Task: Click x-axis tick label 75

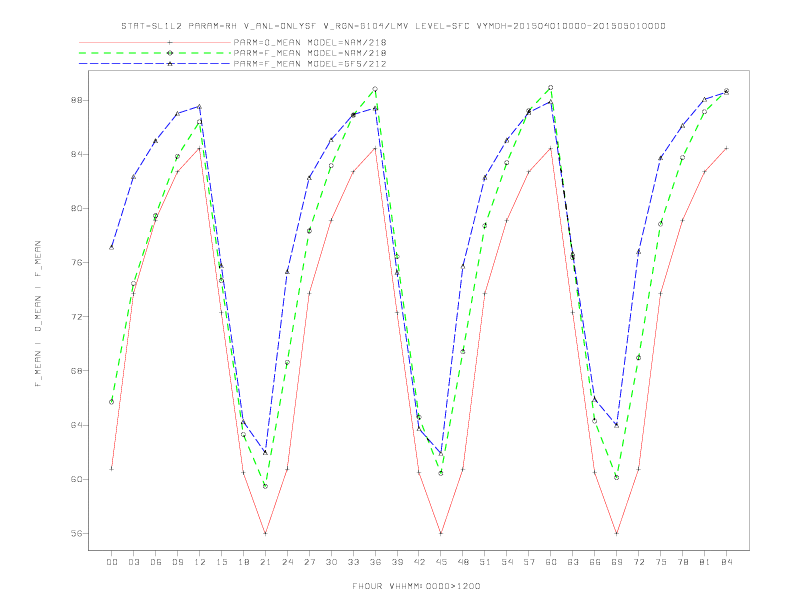Action: [x=661, y=562]
